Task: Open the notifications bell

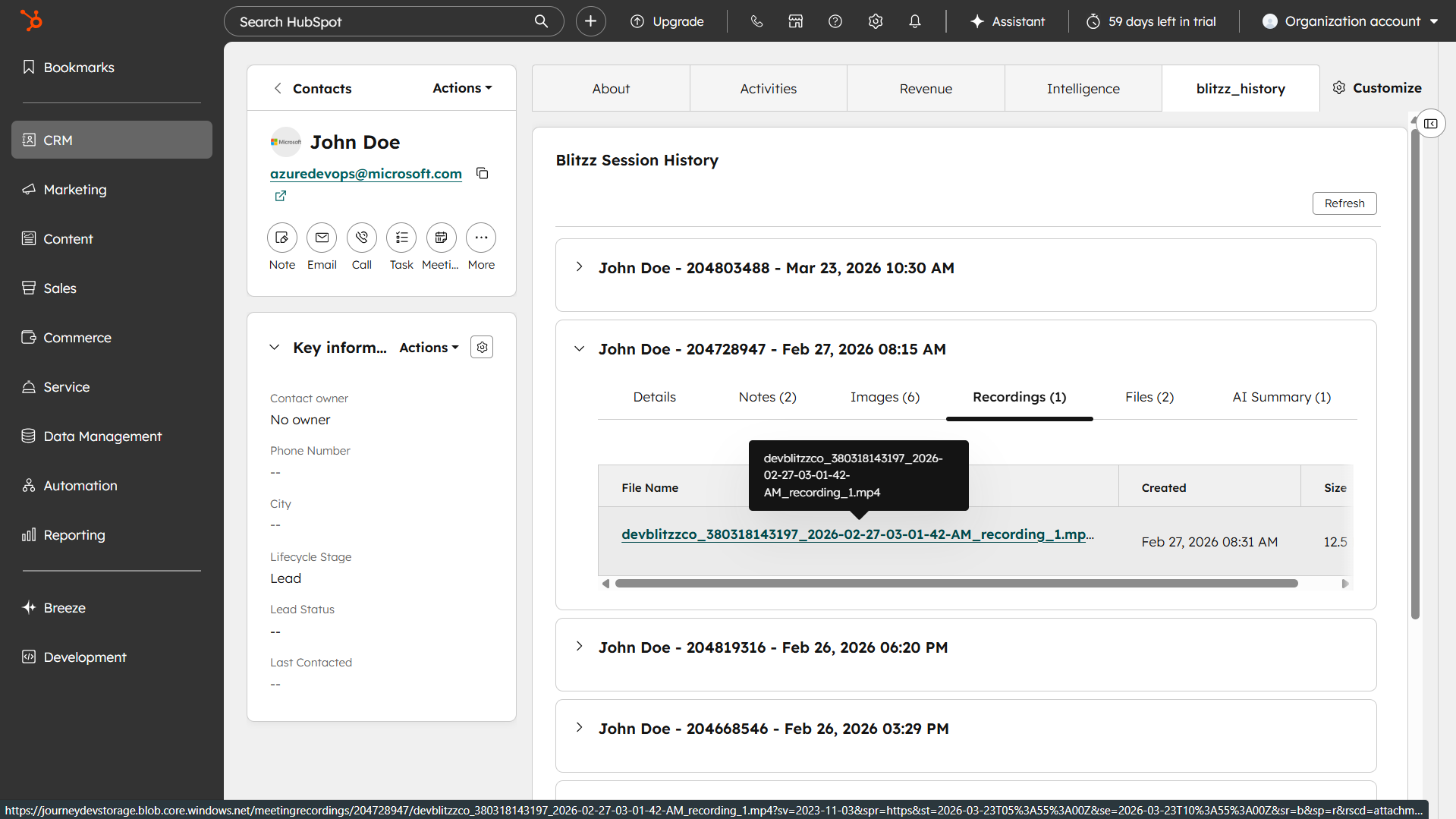Action: [915, 21]
